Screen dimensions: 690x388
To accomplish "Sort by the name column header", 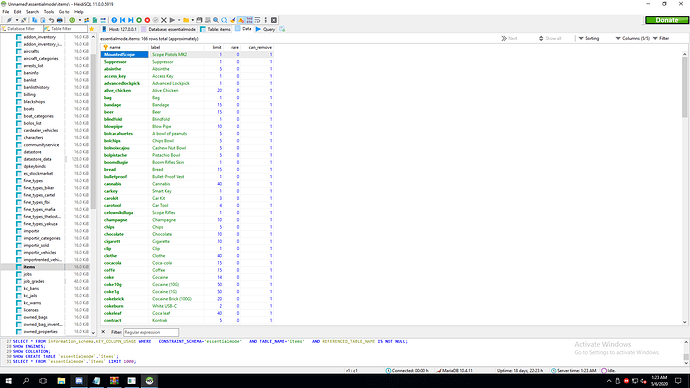I will [125, 47].
